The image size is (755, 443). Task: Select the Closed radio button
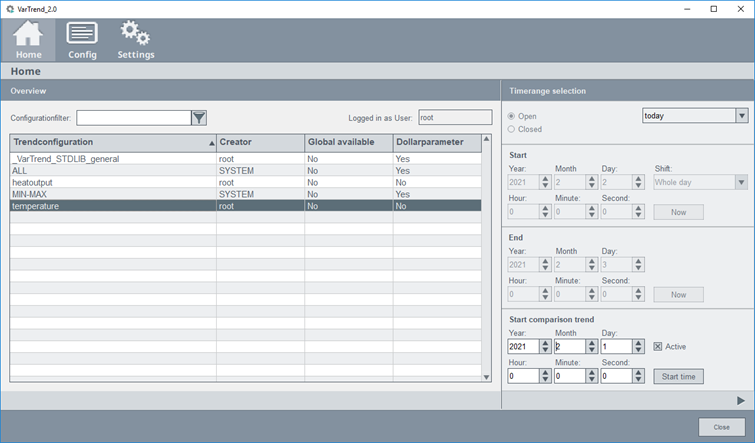pos(513,129)
